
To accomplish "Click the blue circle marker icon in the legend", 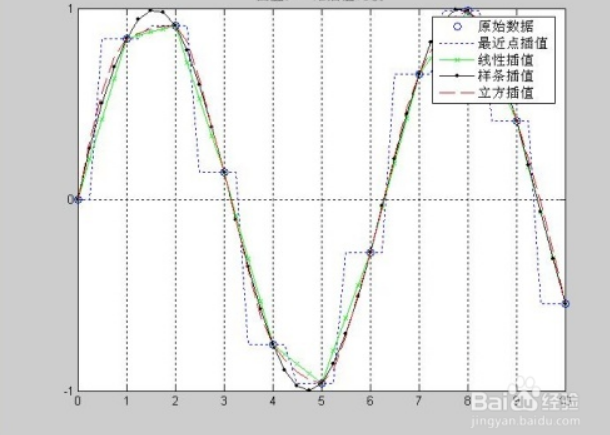I will 458,27.
